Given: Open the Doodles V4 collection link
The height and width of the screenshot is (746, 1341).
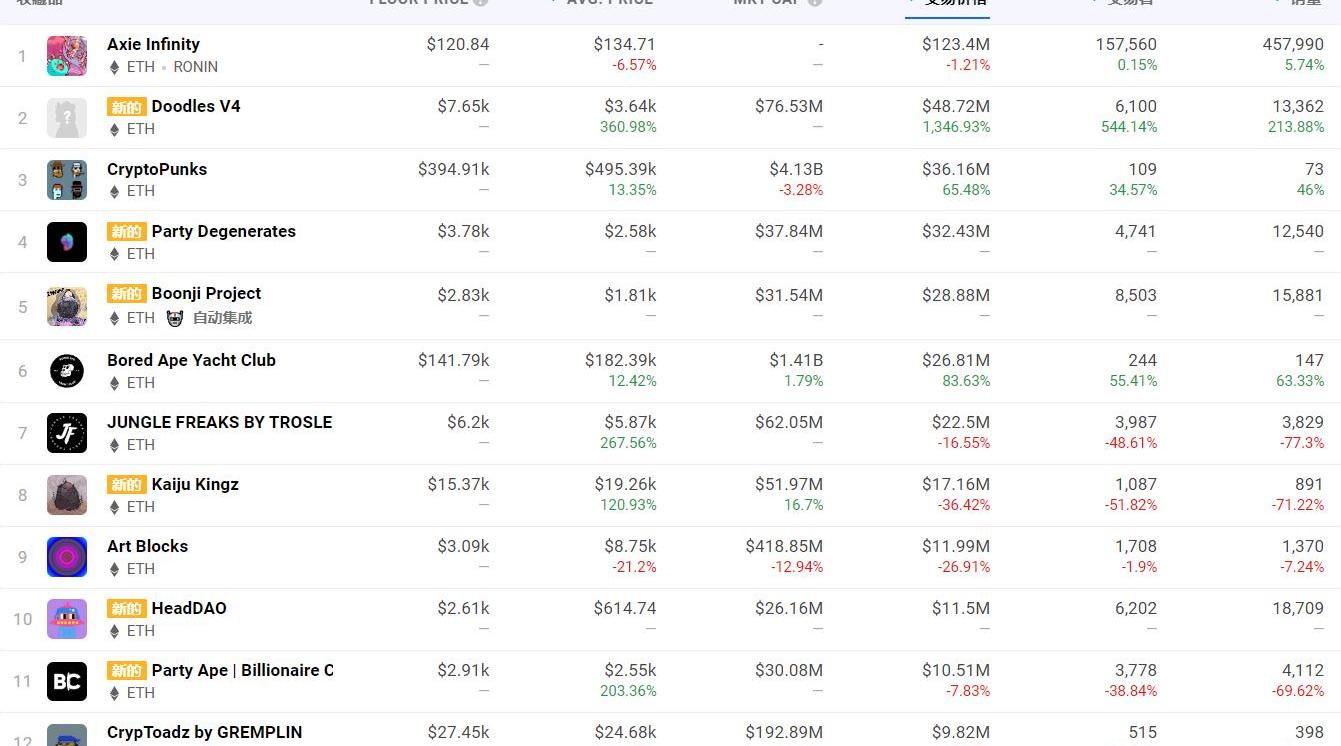Looking at the screenshot, I should 196,106.
